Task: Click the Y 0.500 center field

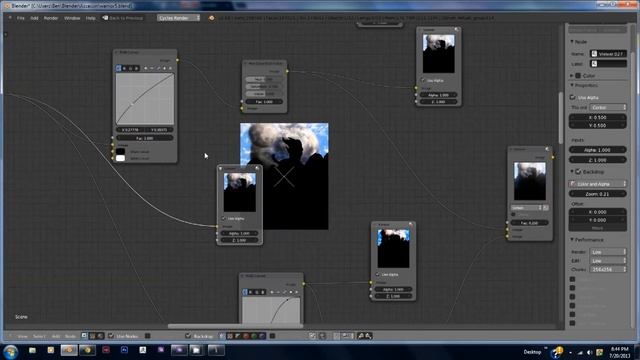Action: pos(598,125)
